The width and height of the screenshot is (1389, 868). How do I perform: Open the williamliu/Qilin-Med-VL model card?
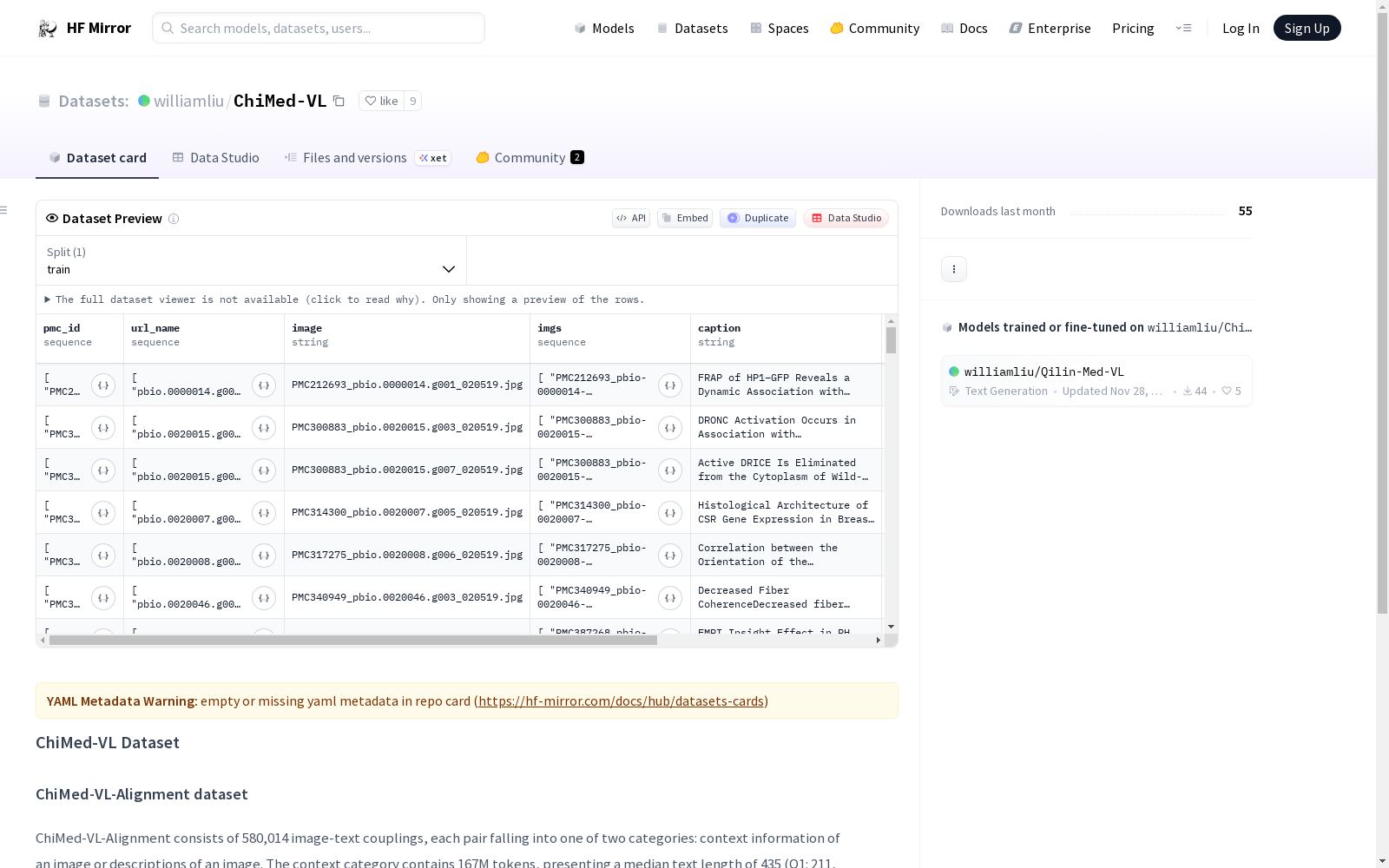click(1096, 381)
